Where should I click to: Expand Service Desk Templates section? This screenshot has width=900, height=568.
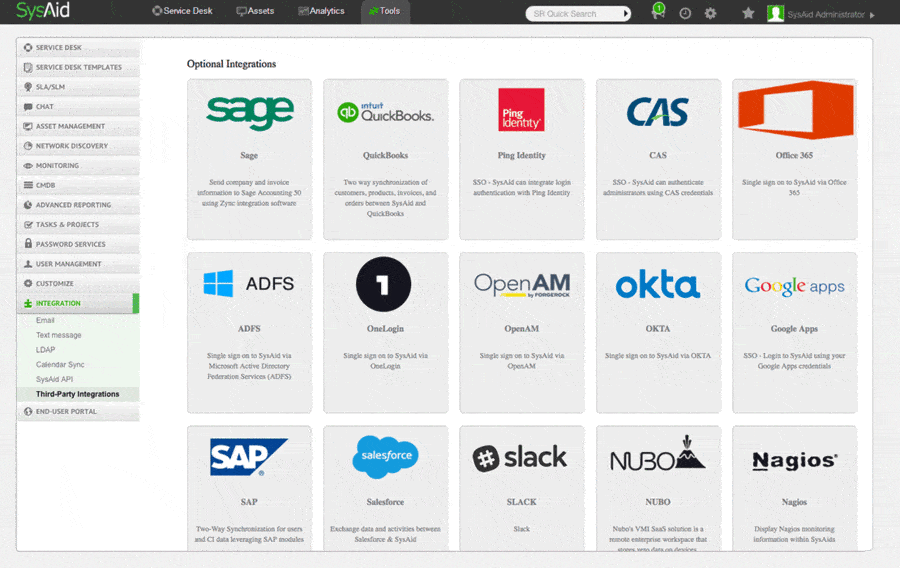[x=78, y=67]
